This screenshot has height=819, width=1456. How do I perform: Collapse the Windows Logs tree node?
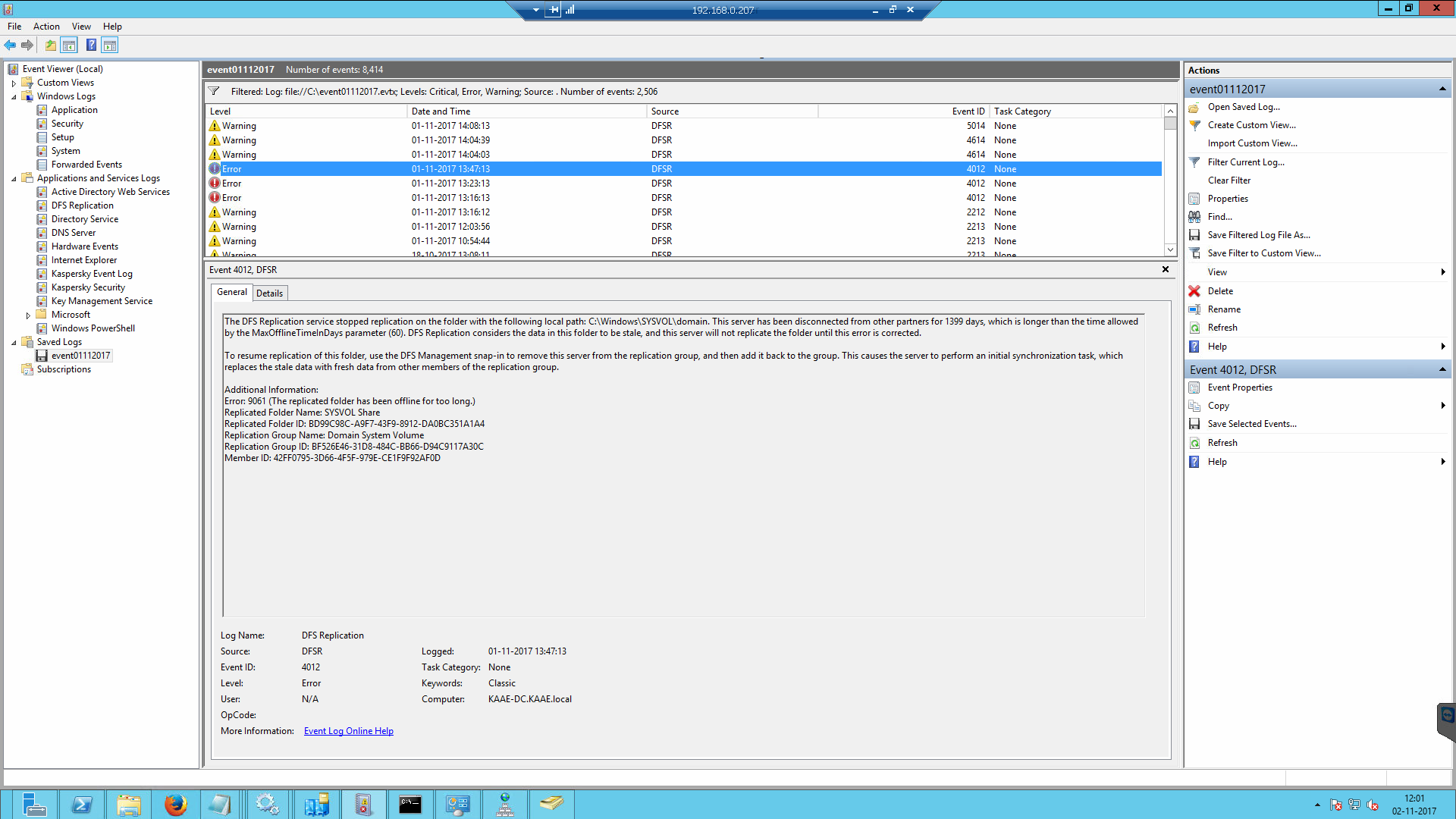[14, 97]
